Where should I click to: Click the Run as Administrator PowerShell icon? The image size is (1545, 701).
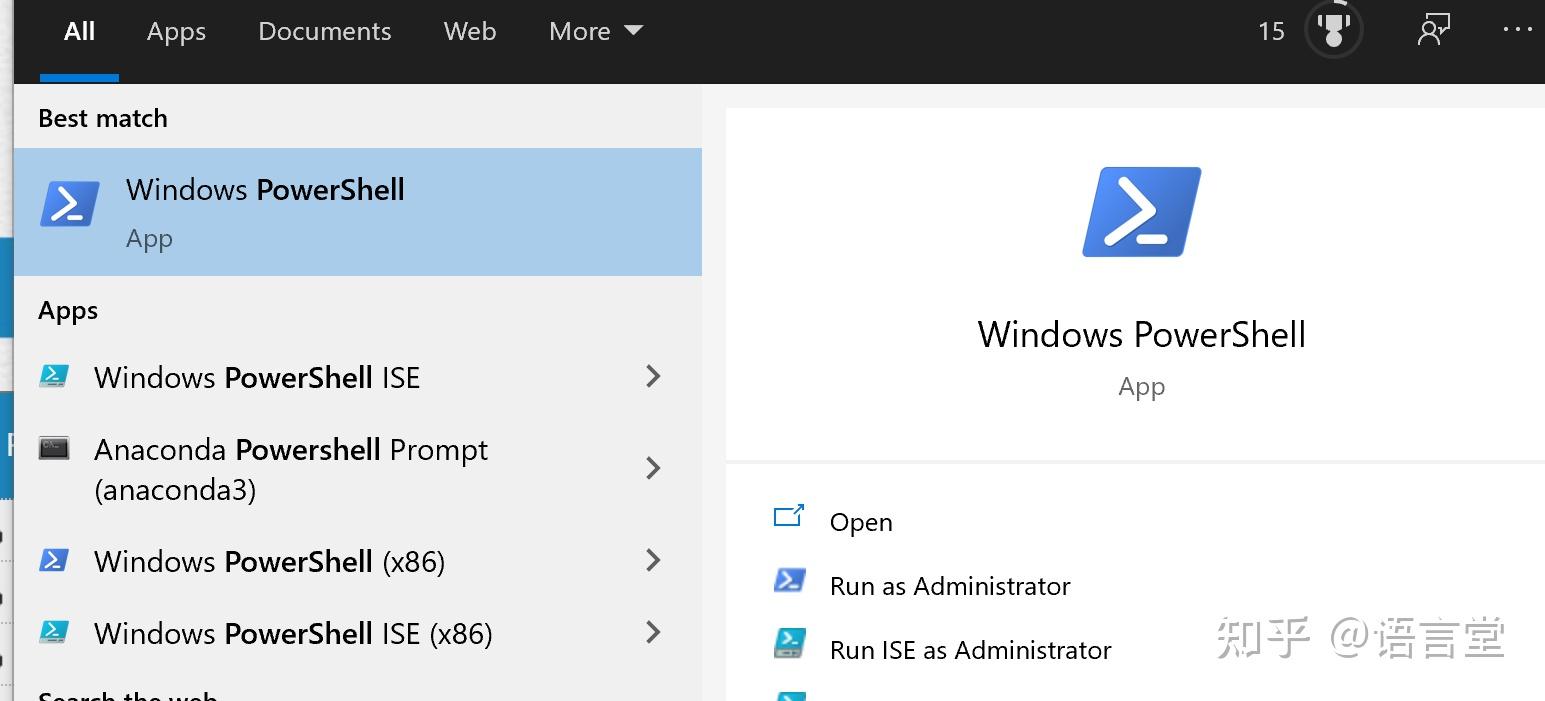pyautogui.click(x=789, y=581)
